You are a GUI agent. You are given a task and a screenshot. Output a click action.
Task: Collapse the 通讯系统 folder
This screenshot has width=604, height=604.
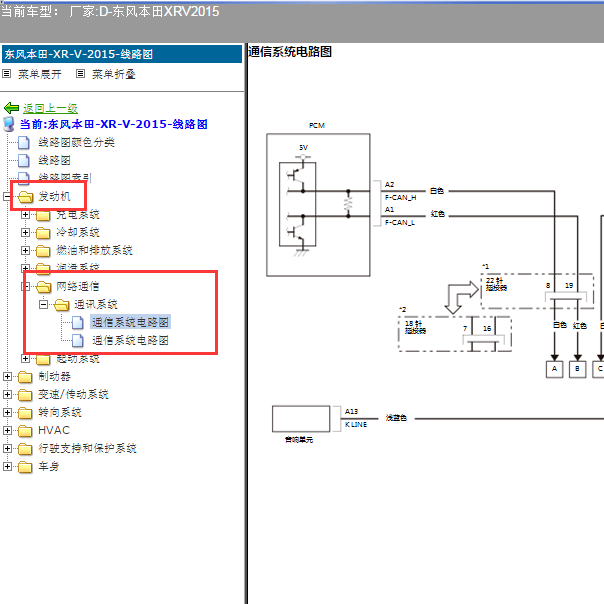point(44,304)
